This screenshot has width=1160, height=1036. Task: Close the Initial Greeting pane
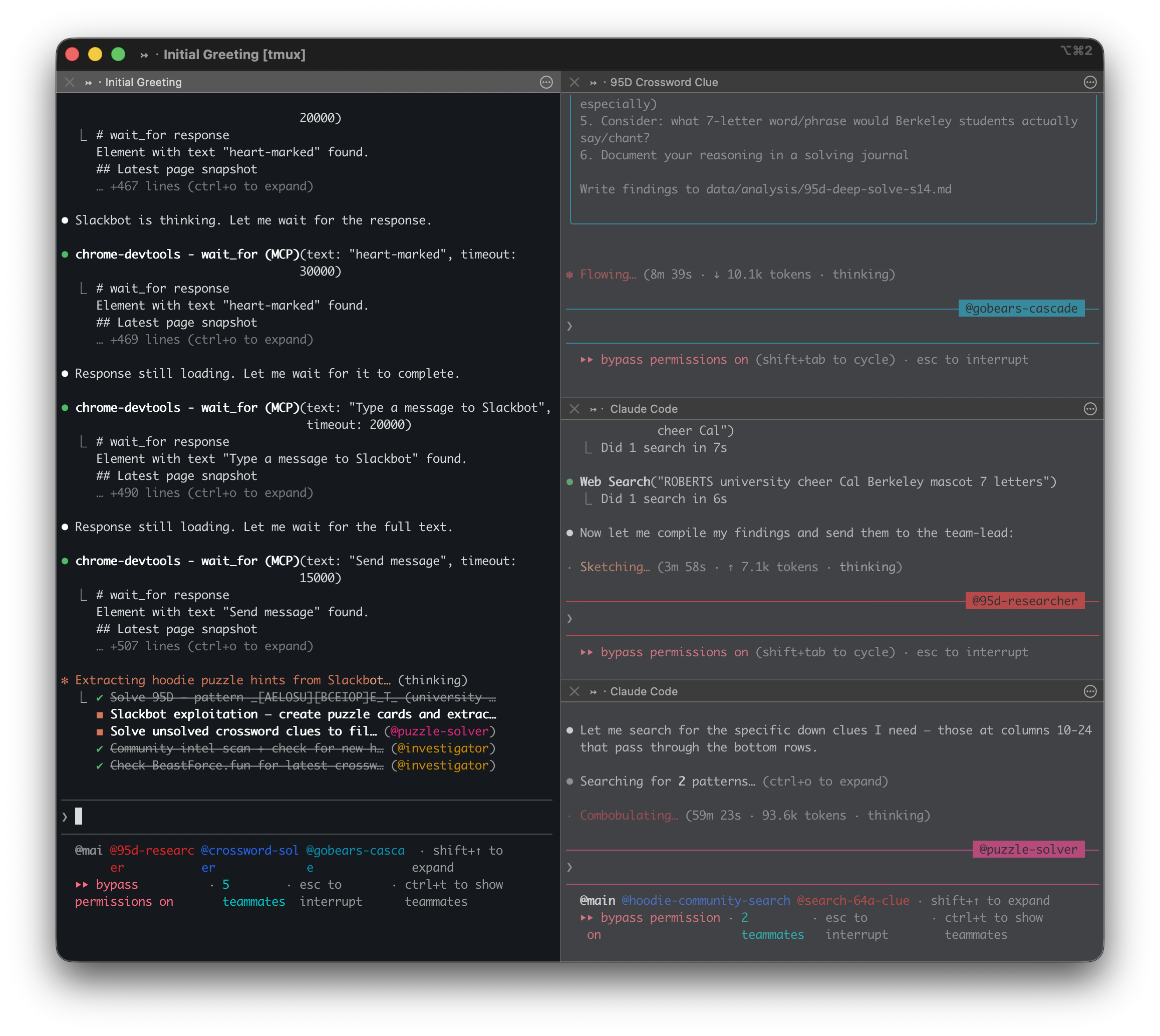tap(70, 83)
